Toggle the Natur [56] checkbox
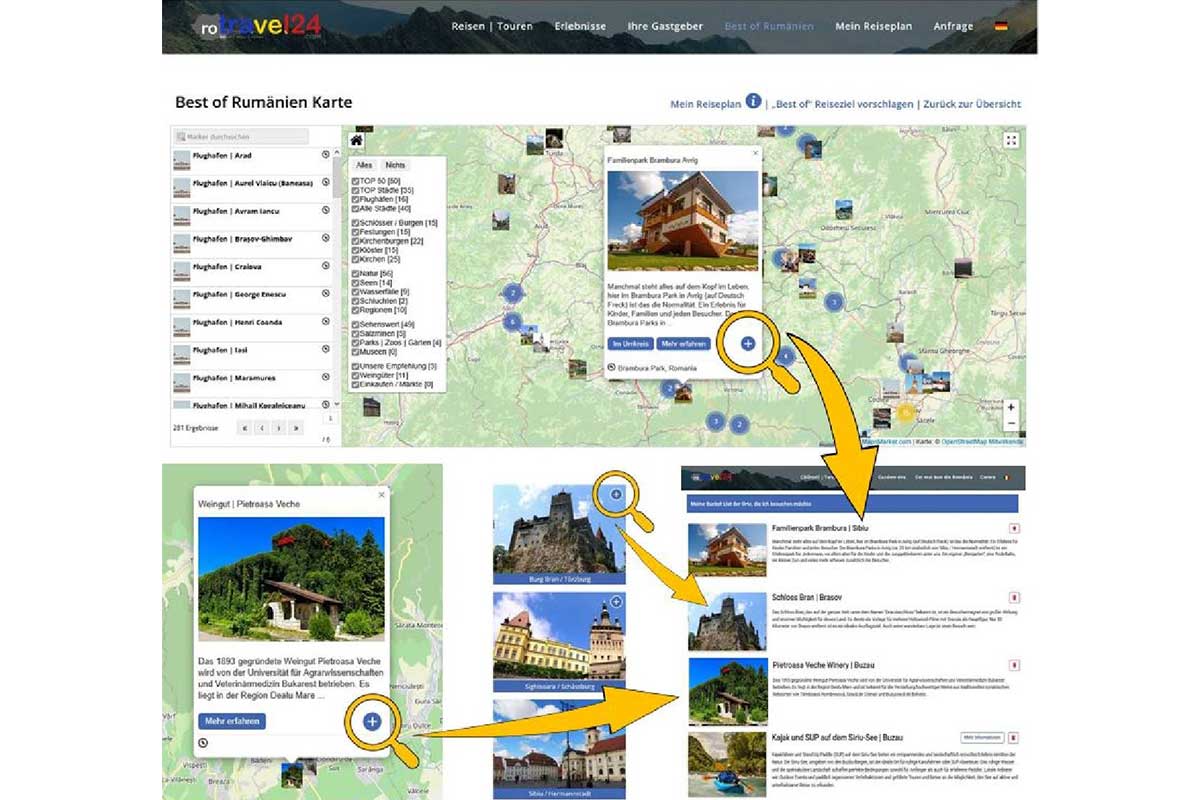This screenshot has width=1200, height=800. [356, 274]
